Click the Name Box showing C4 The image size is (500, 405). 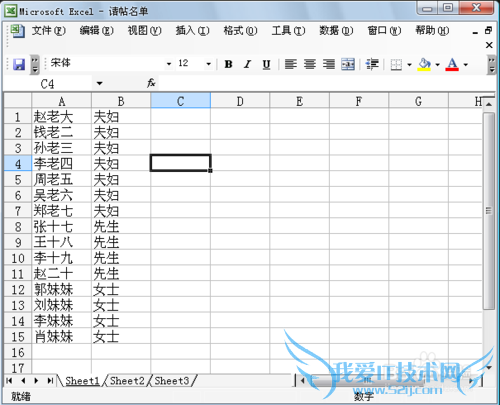[47, 83]
